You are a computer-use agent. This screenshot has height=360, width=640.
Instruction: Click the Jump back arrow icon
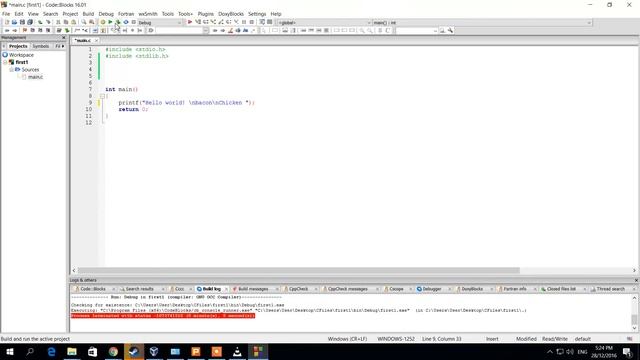click(x=7, y=31)
